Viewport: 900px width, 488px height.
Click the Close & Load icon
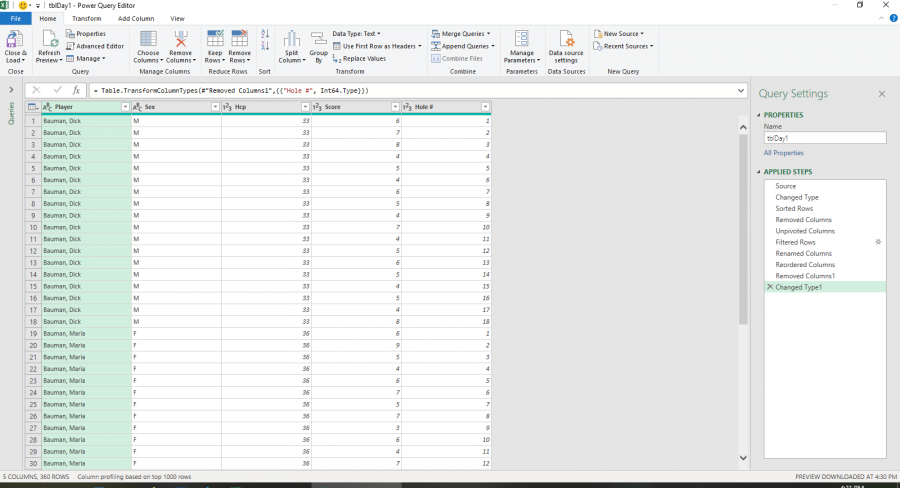tap(14, 40)
